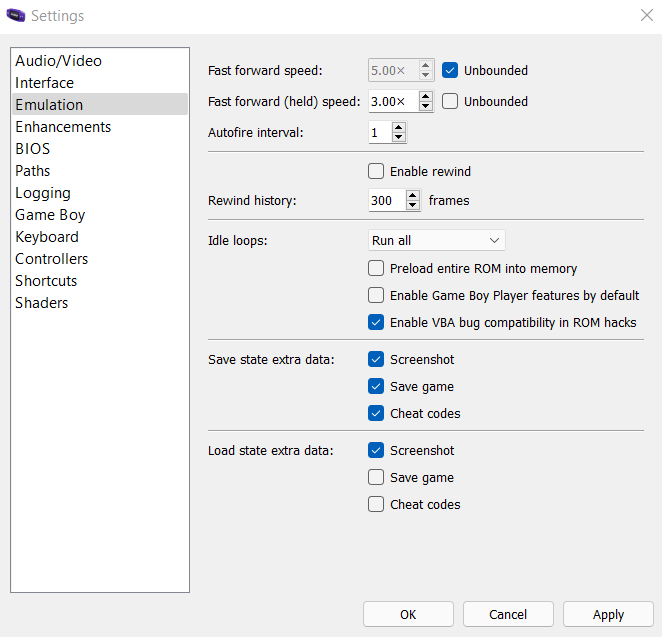Uncheck Unbounded for Fast forward speed
Viewport: 662px width, 637px height.
[450, 70]
